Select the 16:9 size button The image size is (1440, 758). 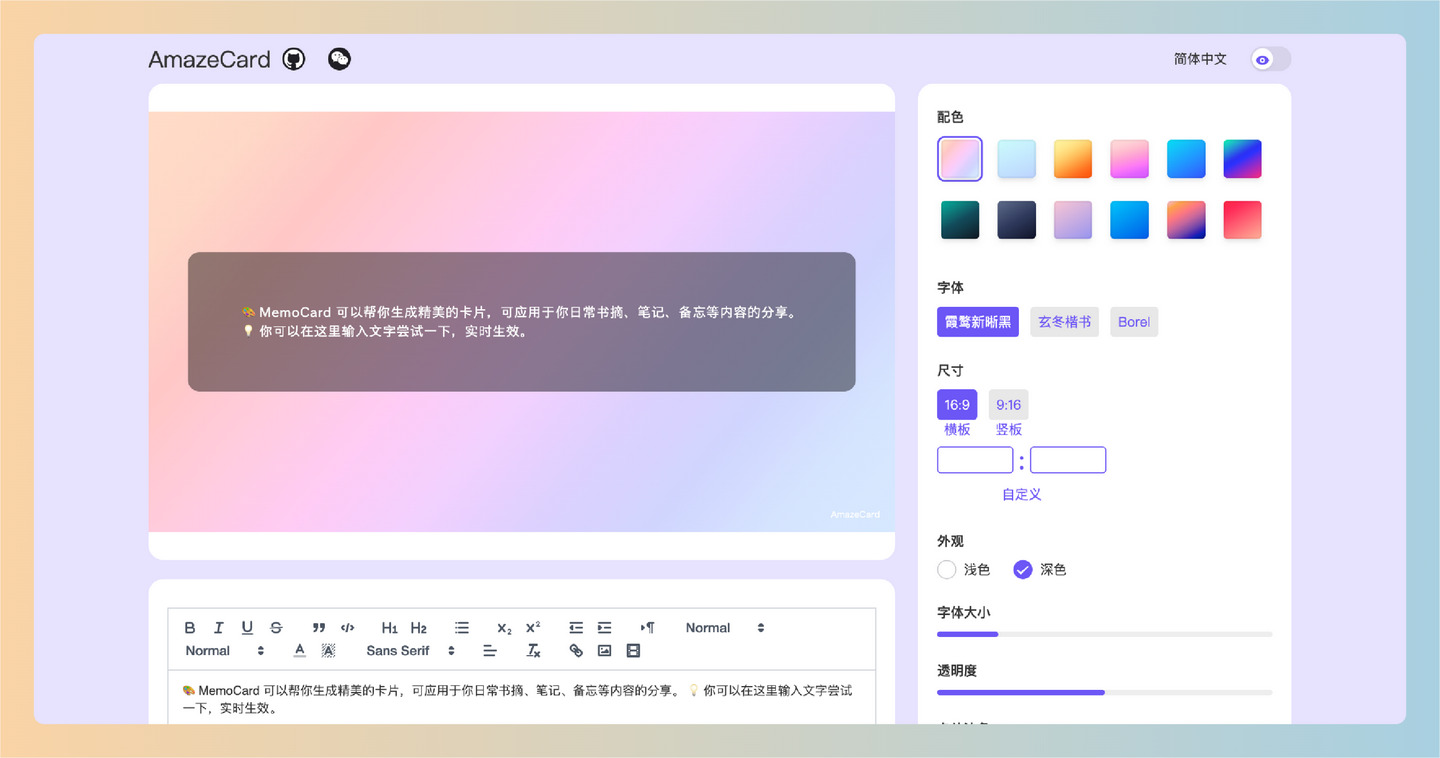pos(957,405)
